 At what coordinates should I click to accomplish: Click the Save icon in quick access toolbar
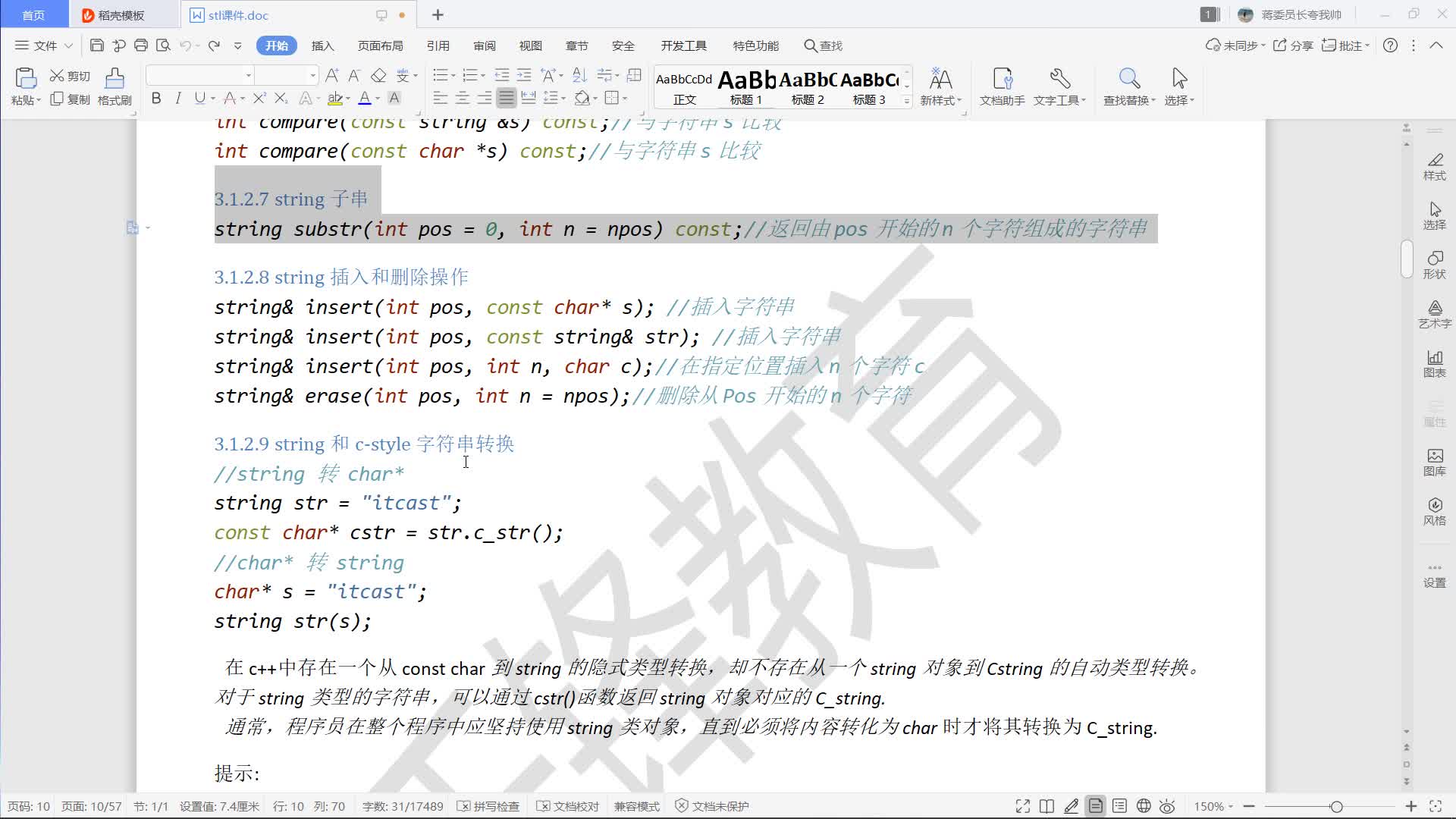[x=96, y=45]
